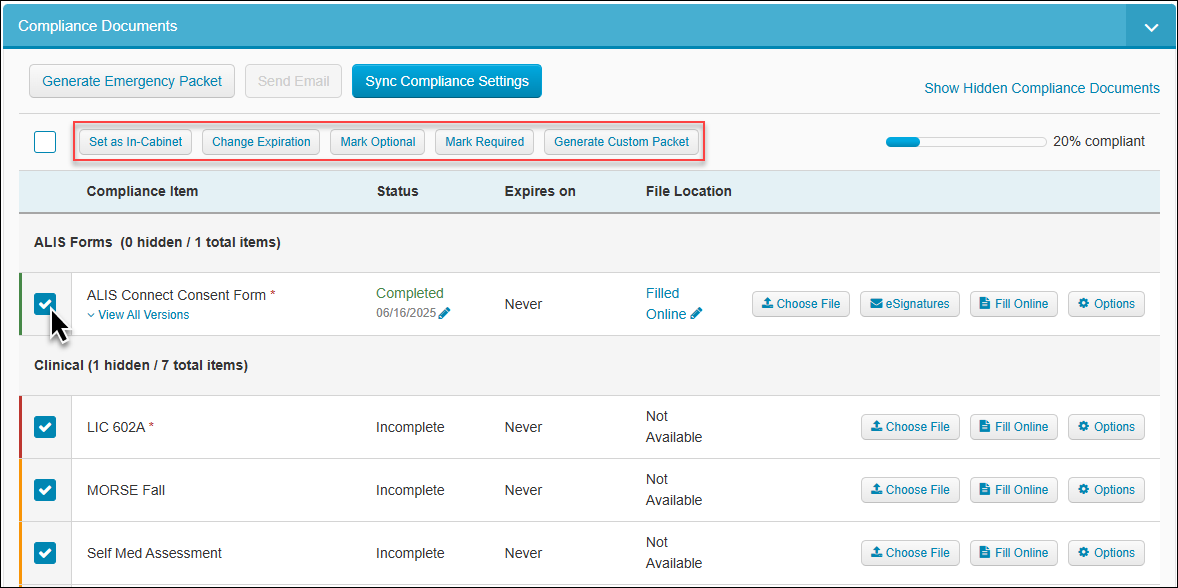Click the Compliance Item column header
The height and width of the screenshot is (588, 1178).
[x=143, y=191]
